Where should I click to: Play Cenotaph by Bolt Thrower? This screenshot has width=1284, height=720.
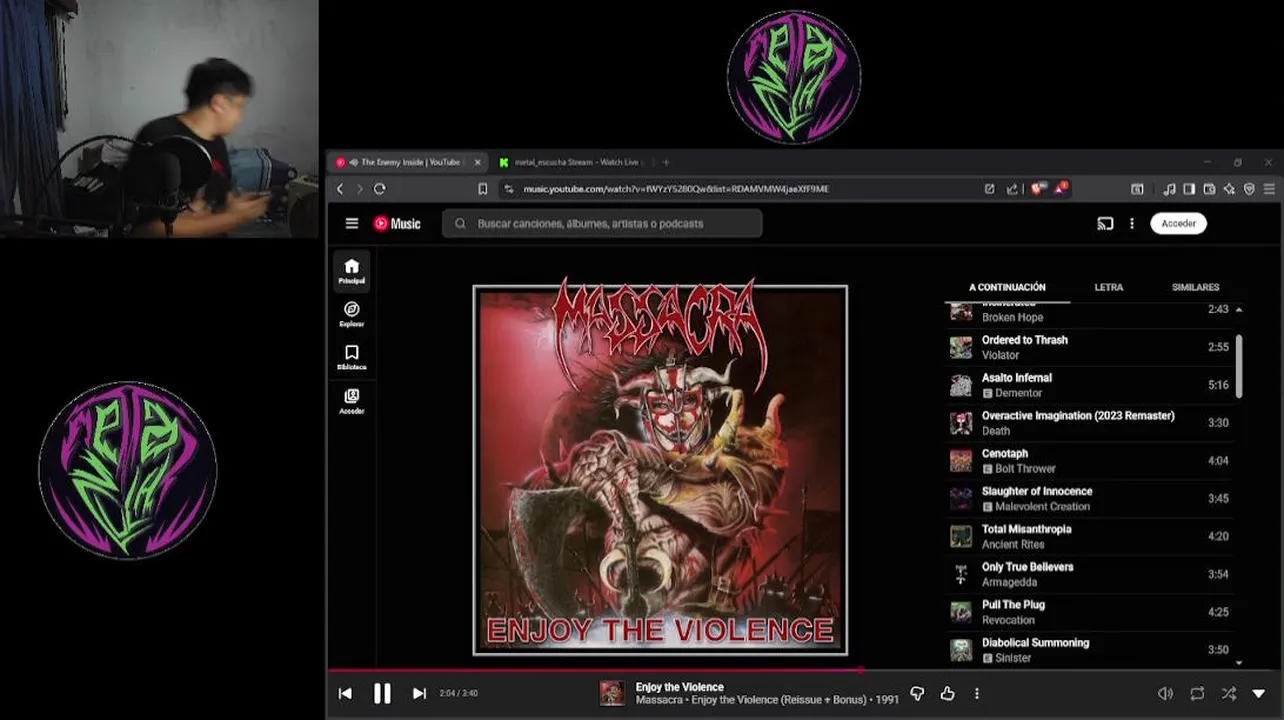[1089, 461]
